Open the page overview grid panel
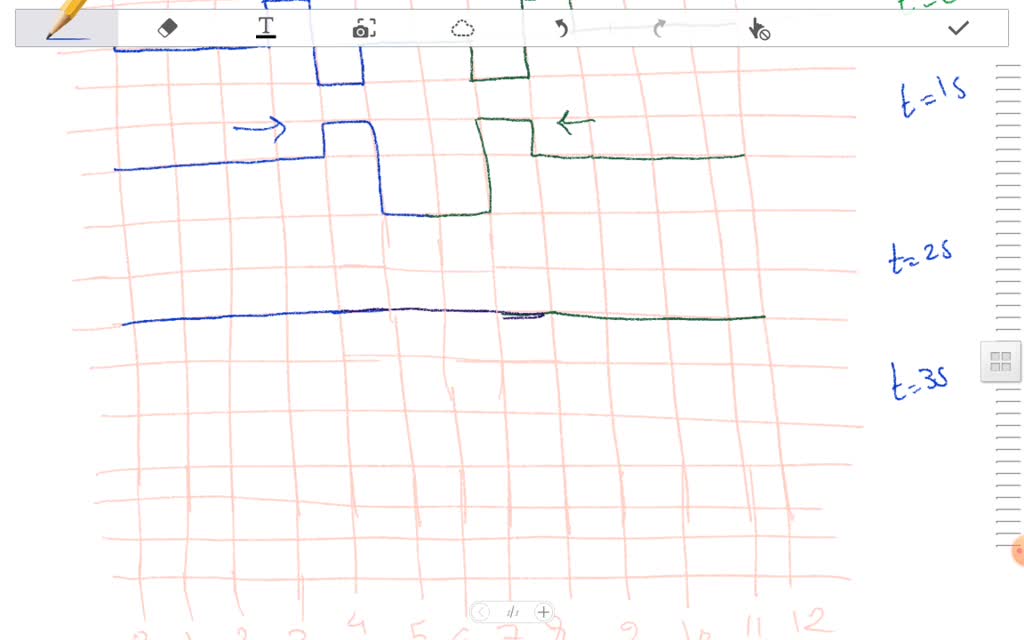 point(999,361)
